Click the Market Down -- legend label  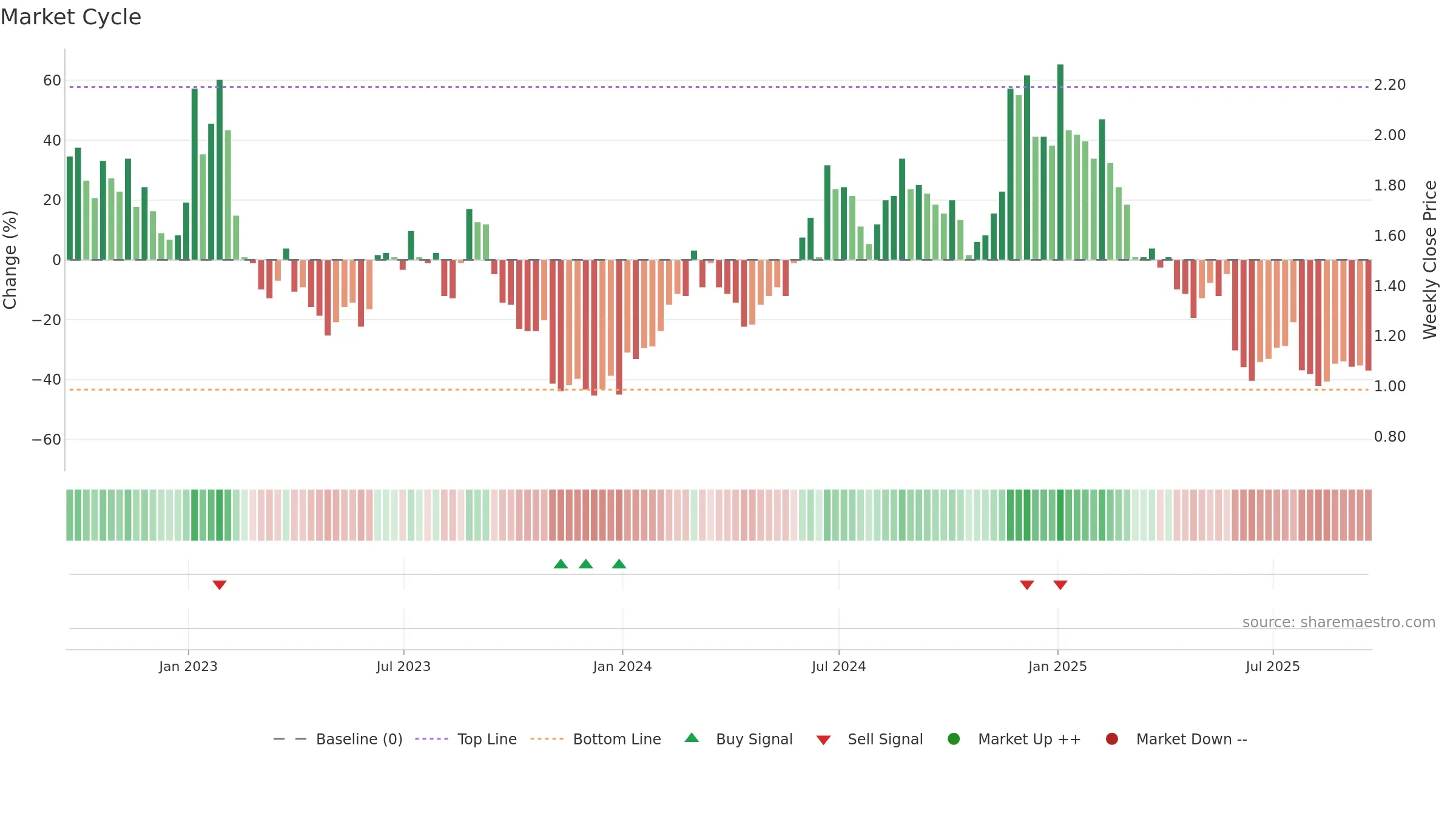click(x=1191, y=739)
